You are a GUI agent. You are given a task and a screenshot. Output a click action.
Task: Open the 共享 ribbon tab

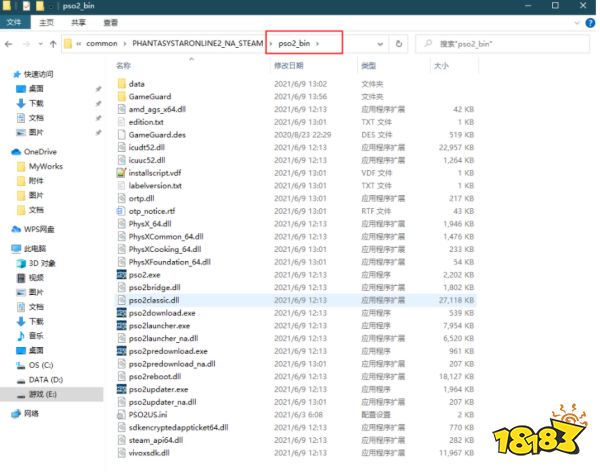pyautogui.click(x=78, y=23)
